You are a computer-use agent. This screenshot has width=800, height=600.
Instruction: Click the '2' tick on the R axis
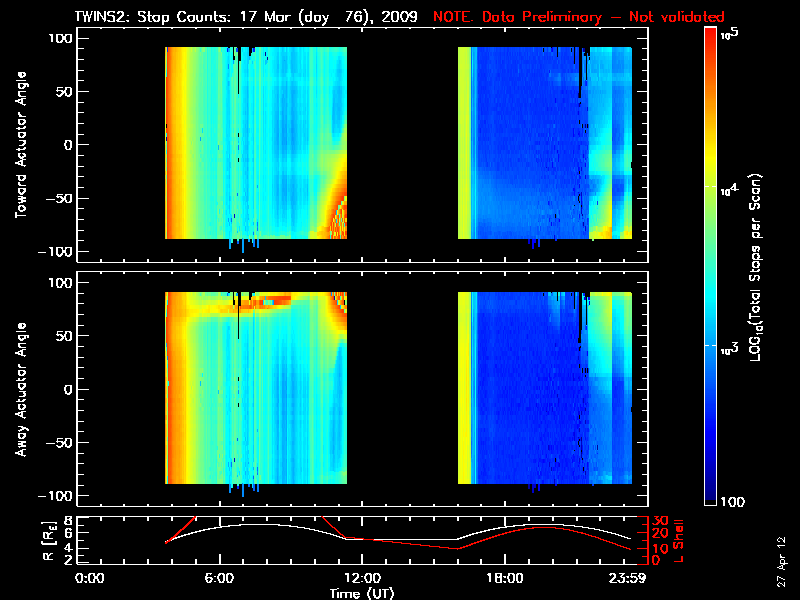66,560
